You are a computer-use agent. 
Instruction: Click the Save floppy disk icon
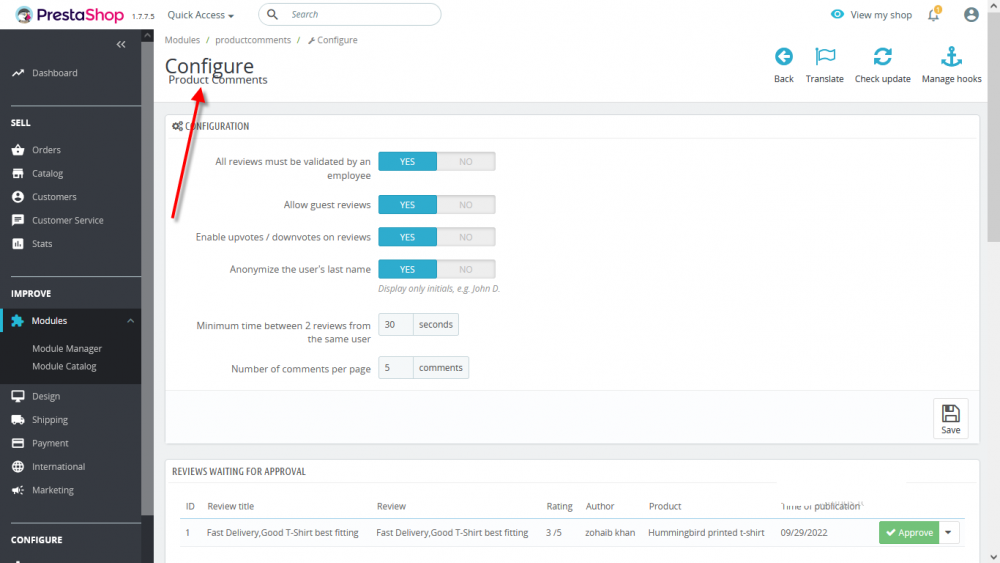950,413
